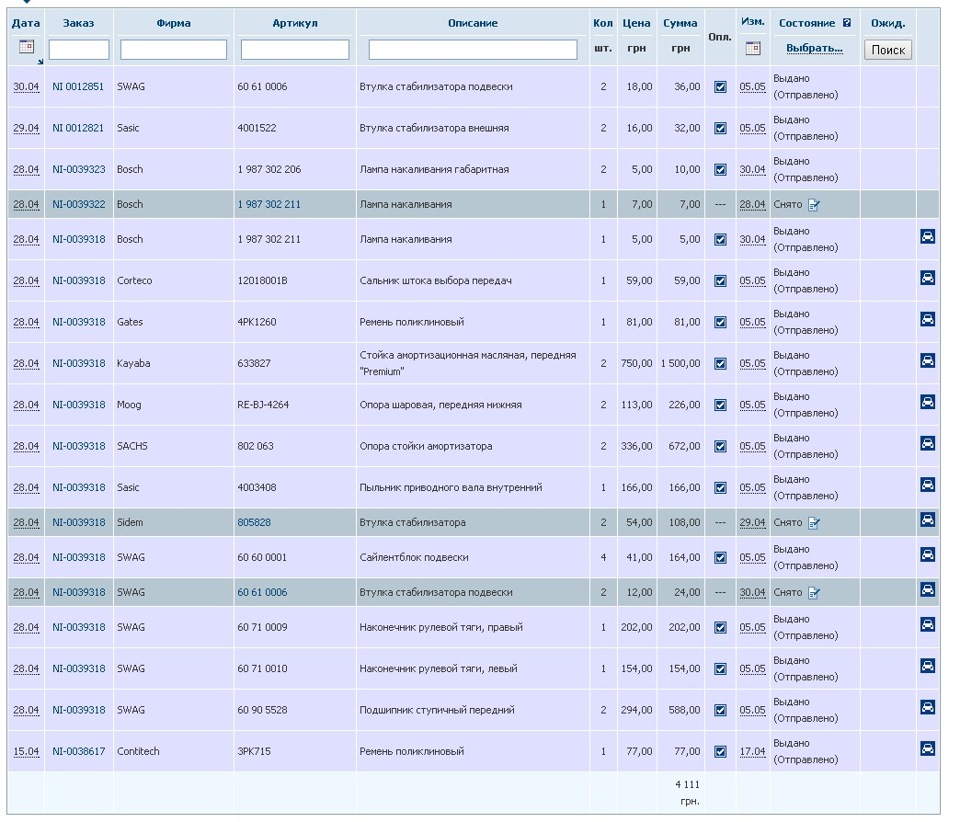This screenshot has width=960, height=822.
Task: Click car icon in SWAG 60 61 0006 cancelled row
Action: [928, 589]
